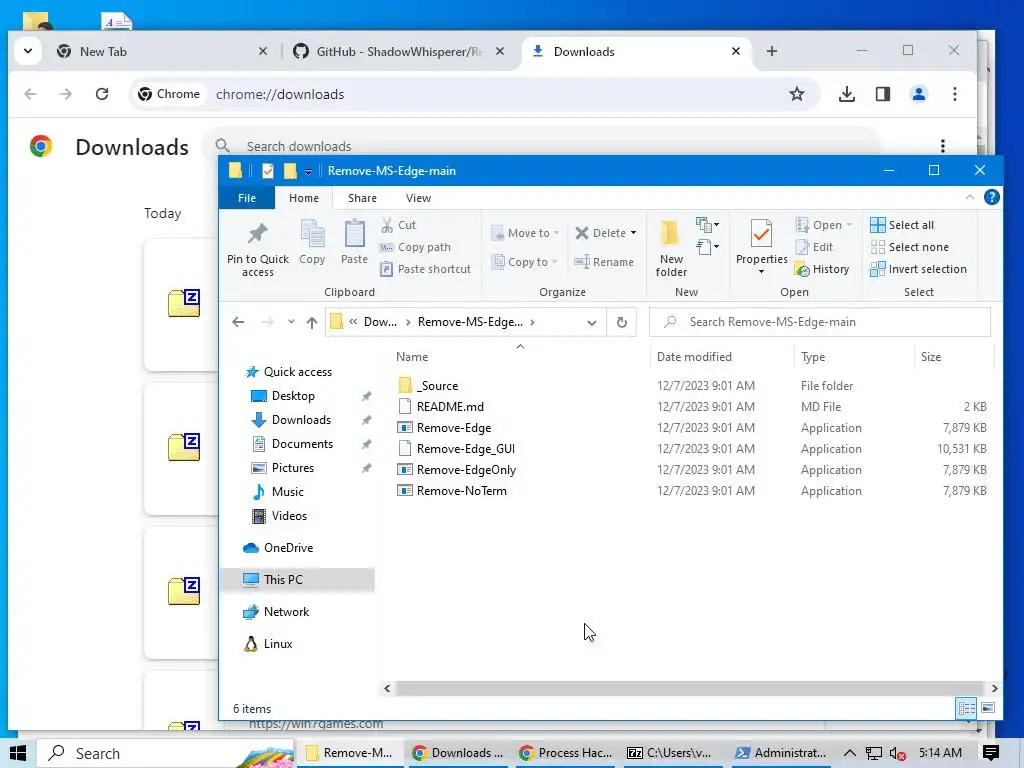Image resolution: width=1024 pixels, height=768 pixels.
Task: Click Invert selection in ribbon
Action: 918,269
